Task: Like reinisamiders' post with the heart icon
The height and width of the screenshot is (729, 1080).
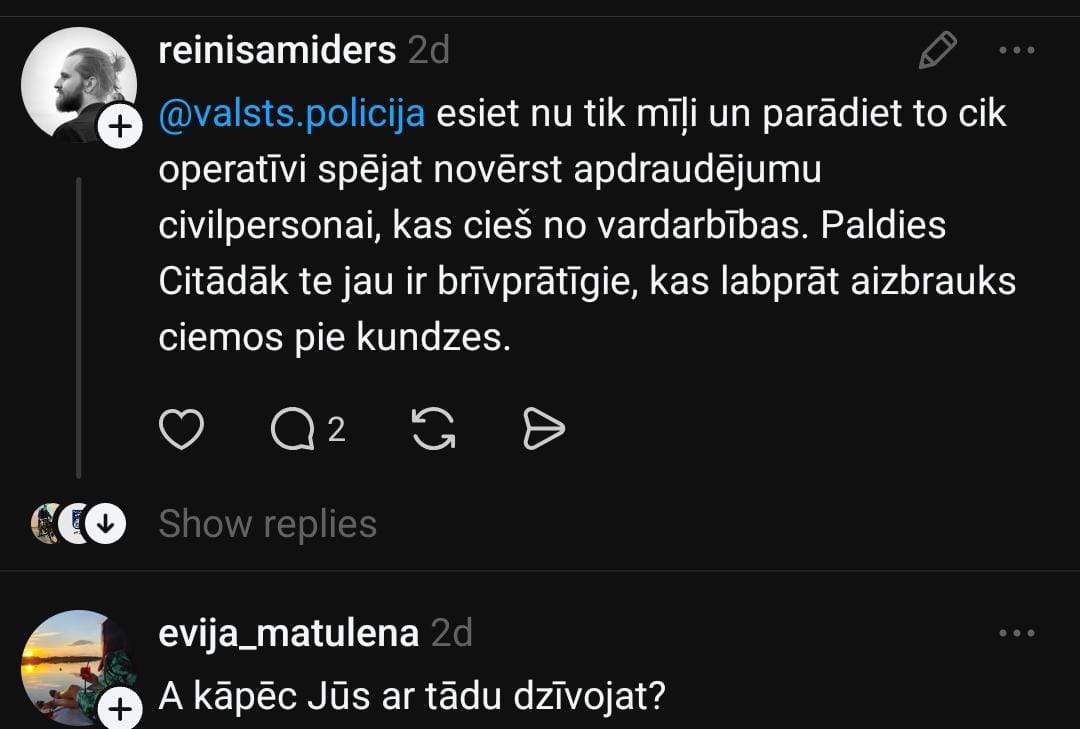Action: point(181,430)
